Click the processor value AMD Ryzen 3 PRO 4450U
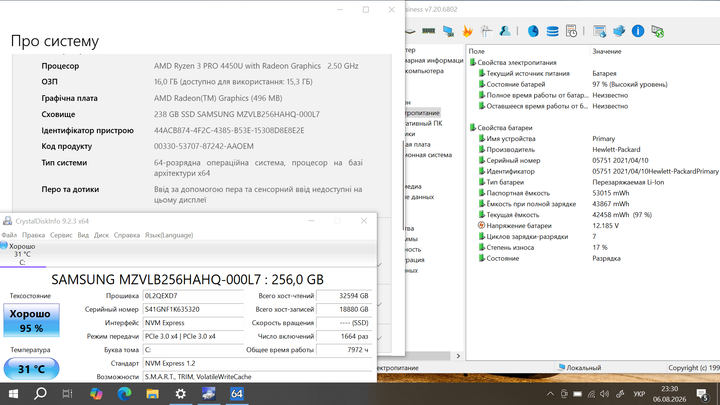 [x=256, y=66]
